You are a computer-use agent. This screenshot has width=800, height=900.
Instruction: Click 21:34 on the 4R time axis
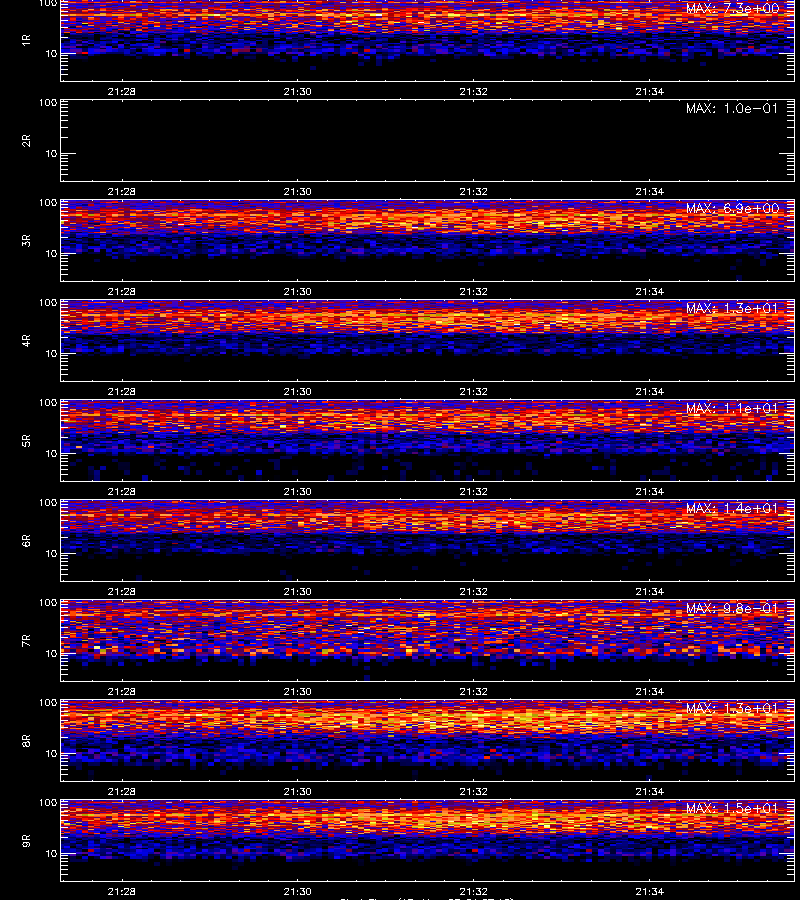[650, 391]
